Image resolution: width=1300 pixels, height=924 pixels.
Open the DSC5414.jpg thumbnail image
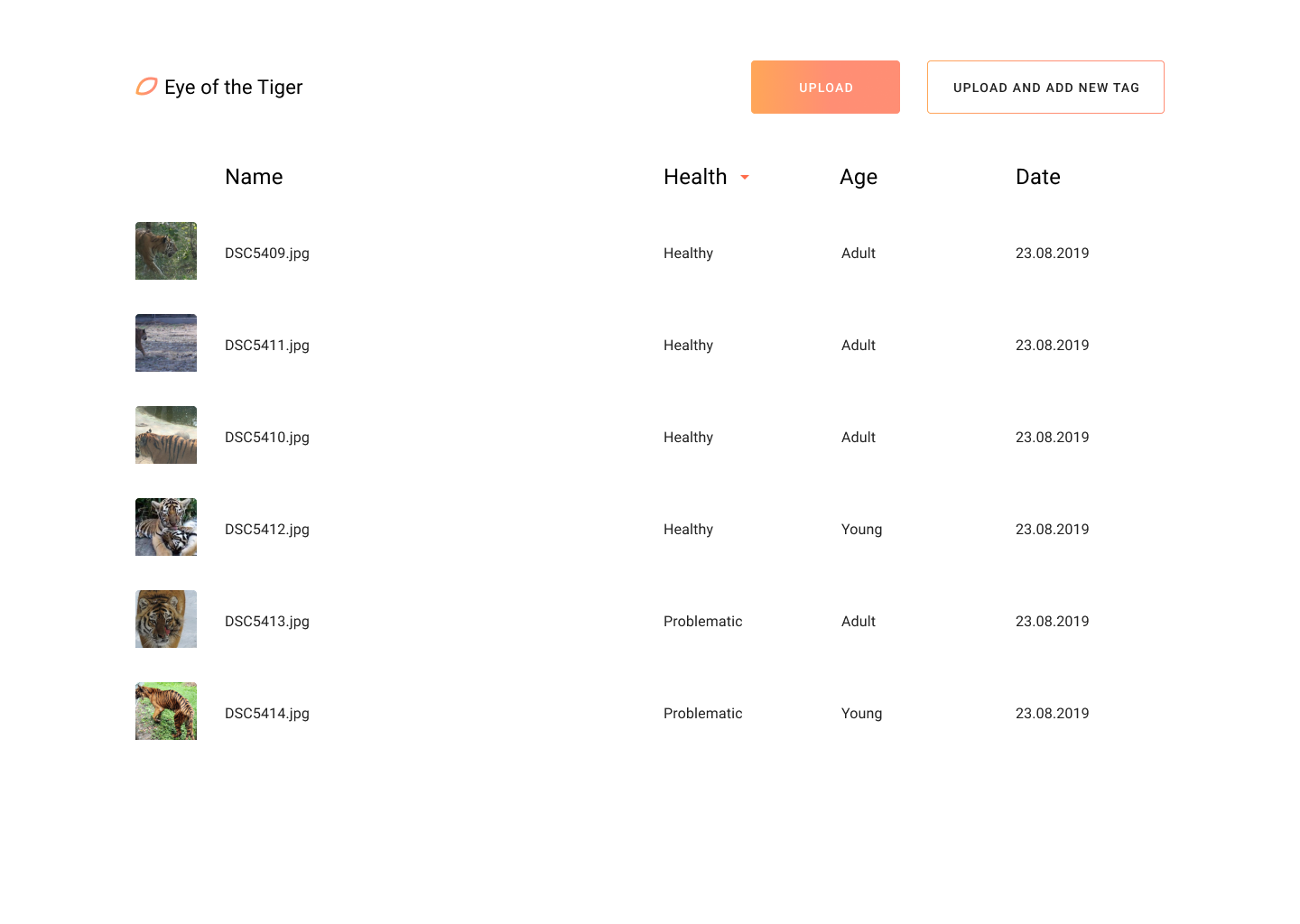pyautogui.click(x=165, y=711)
